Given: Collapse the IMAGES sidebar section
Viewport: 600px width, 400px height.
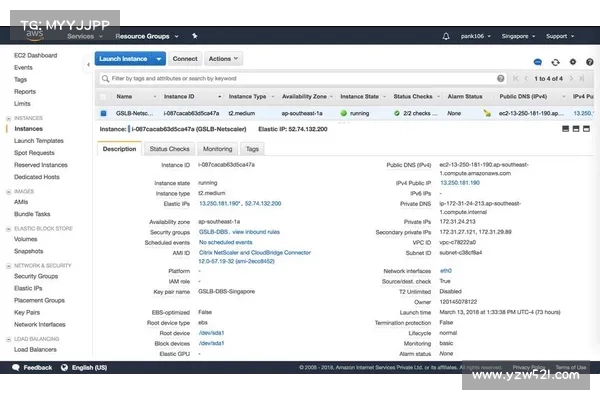Looking at the screenshot, I should click(x=8, y=192).
